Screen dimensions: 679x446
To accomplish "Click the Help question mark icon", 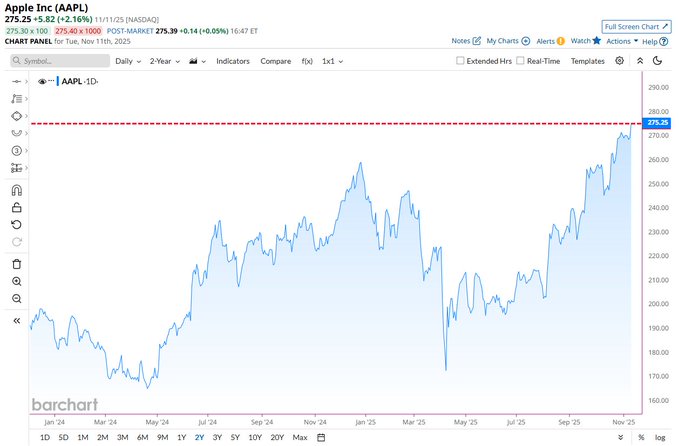I will coord(663,42).
